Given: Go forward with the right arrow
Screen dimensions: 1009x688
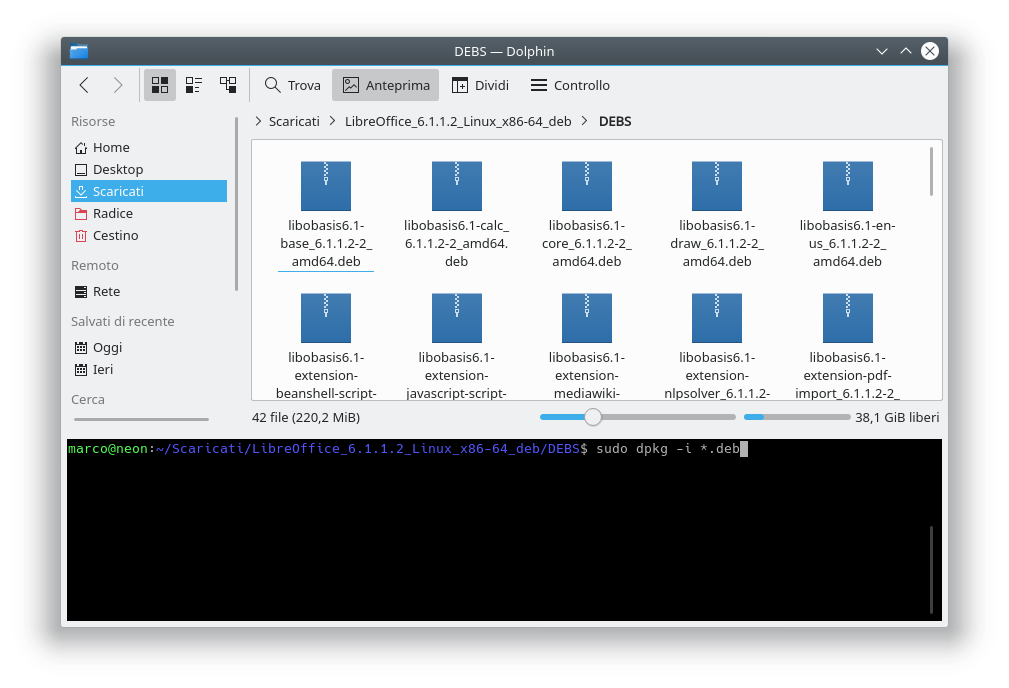Looking at the screenshot, I should (x=118, y=85).
